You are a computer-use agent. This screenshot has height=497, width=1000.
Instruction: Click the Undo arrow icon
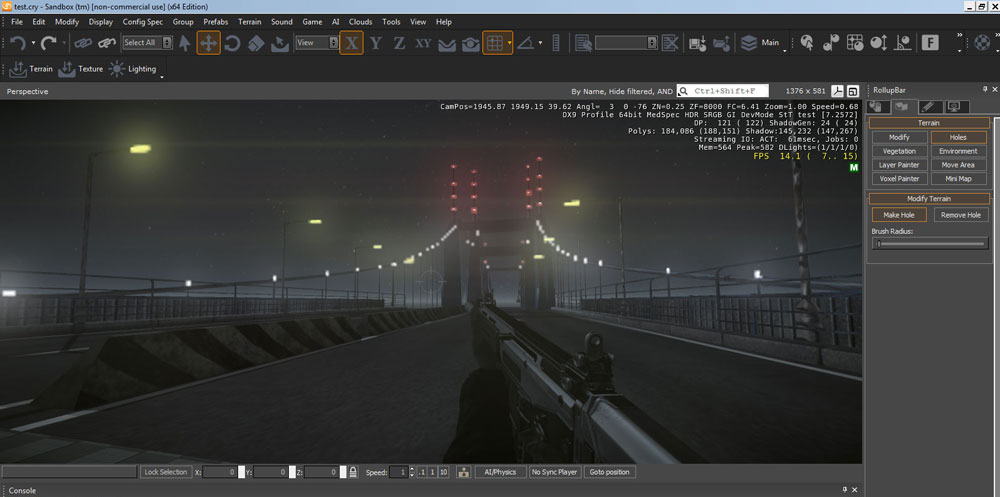click(17, 43)
